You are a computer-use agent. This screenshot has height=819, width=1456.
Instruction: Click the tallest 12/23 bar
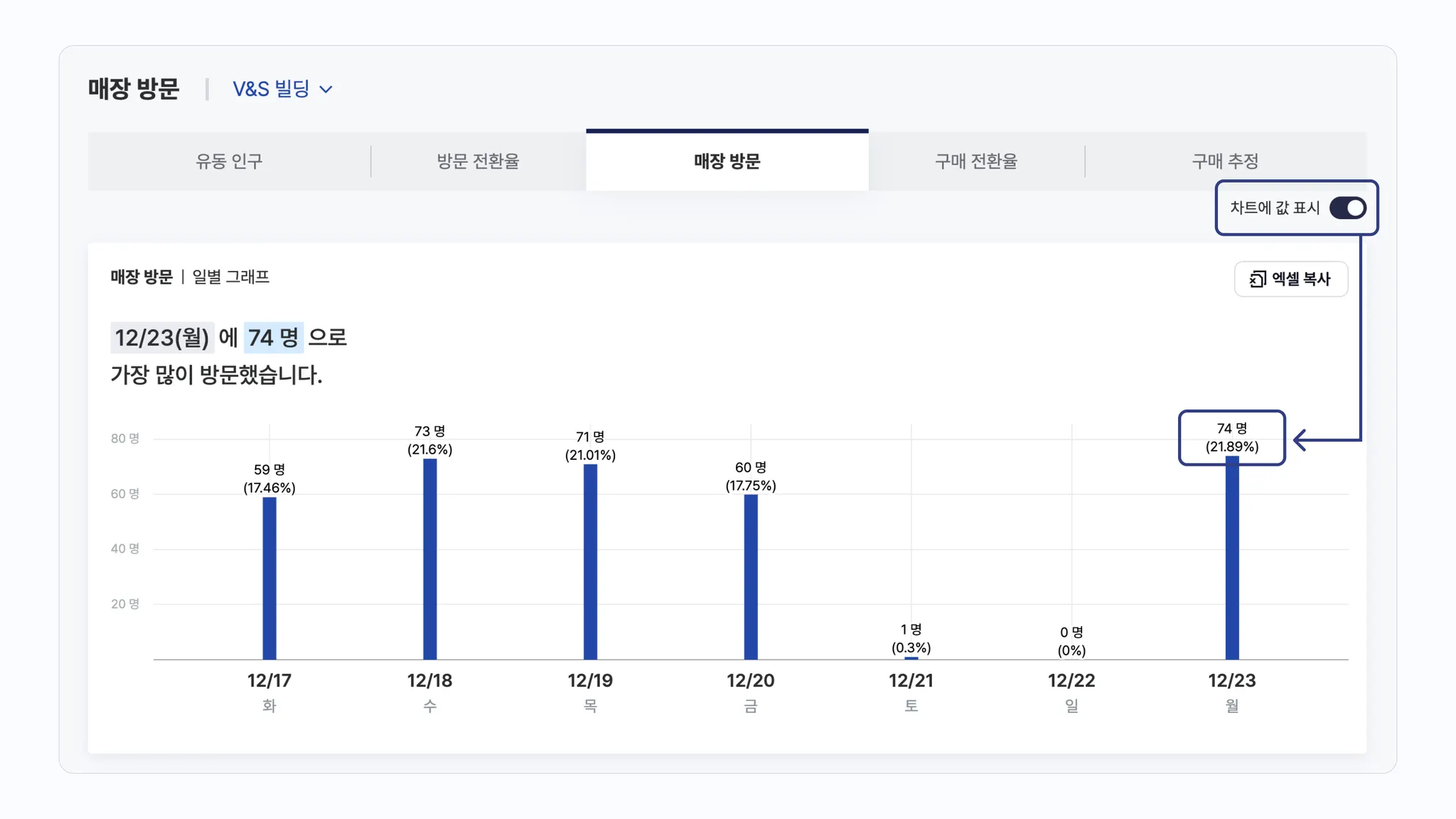point(1232,558)
